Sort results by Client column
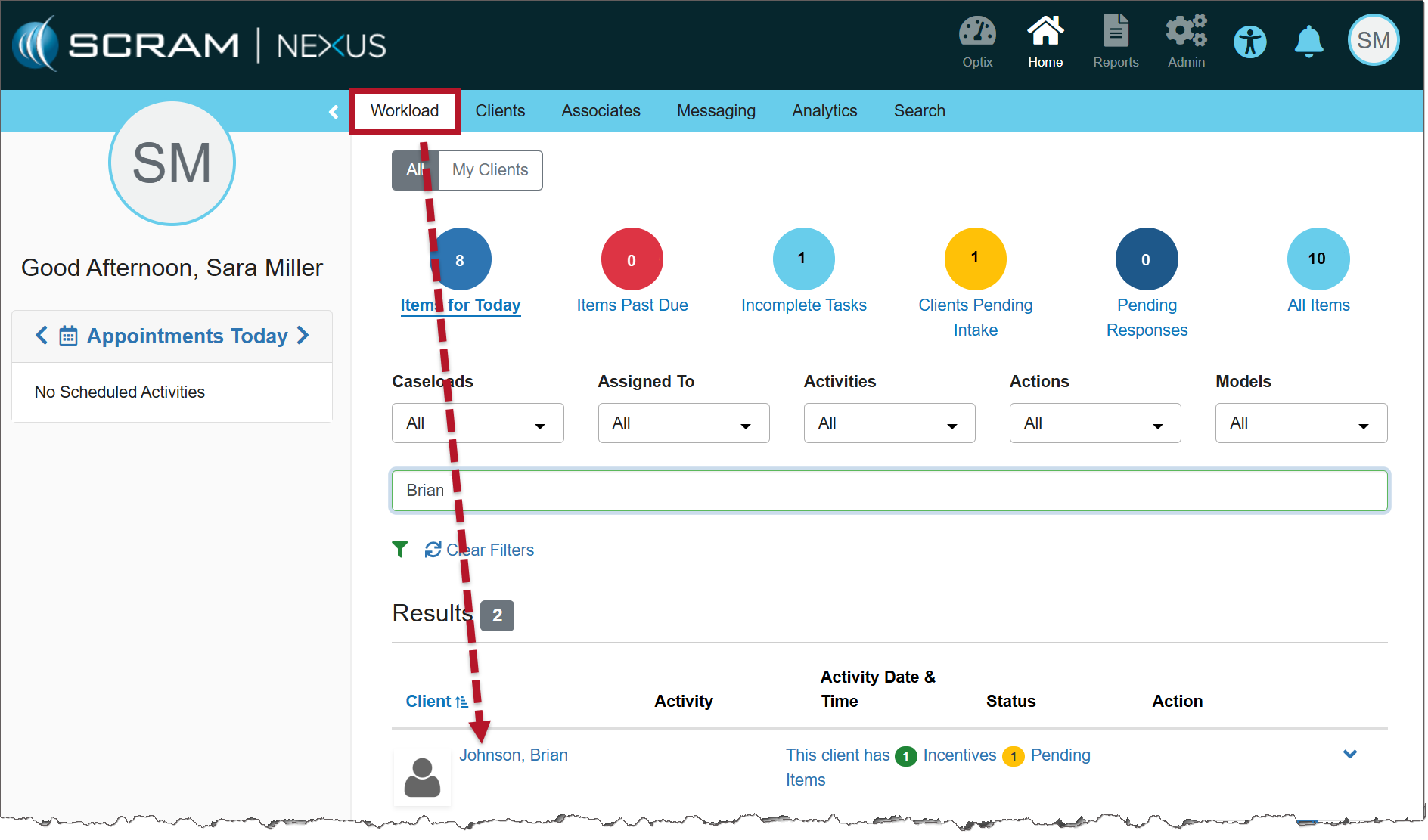 [436, 702]
